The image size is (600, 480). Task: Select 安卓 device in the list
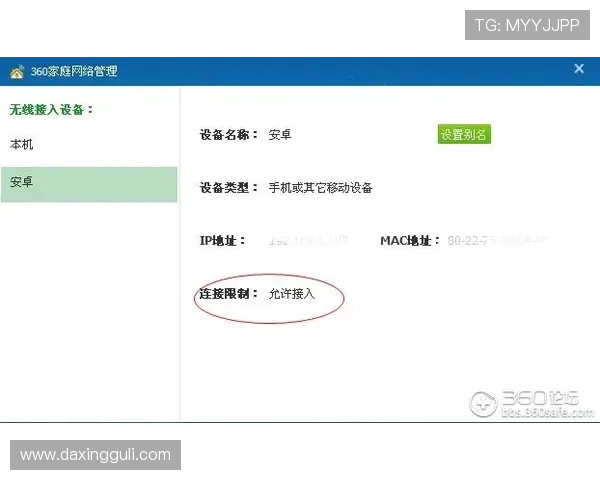pos(89,184)
